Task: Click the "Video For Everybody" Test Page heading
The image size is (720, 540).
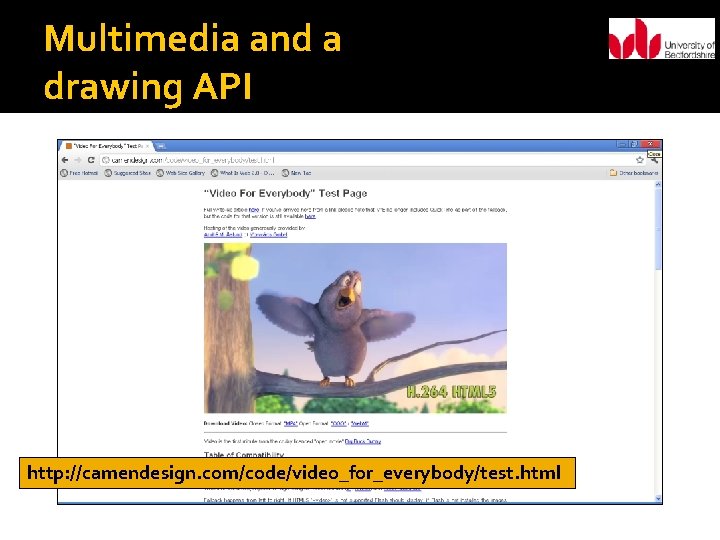Action: [285, 193]
